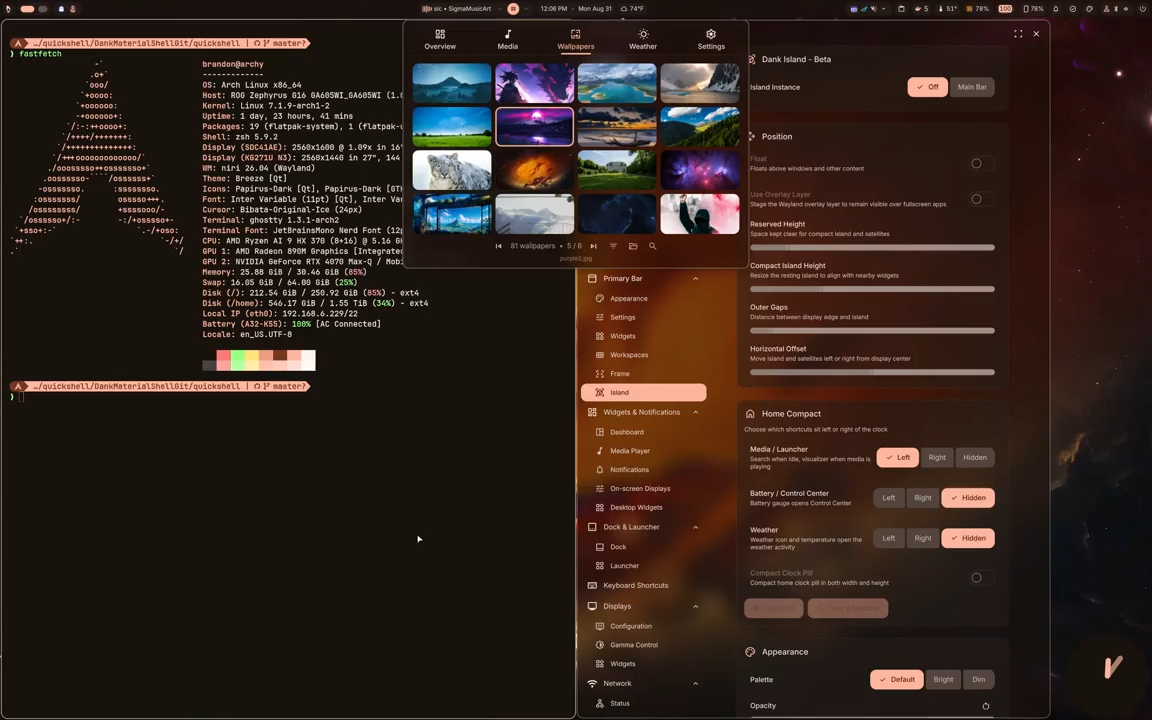This screenshot has width=1152, height=720.
Task: Set Weather shortcut to Left
Action: [x=888, y=538]
